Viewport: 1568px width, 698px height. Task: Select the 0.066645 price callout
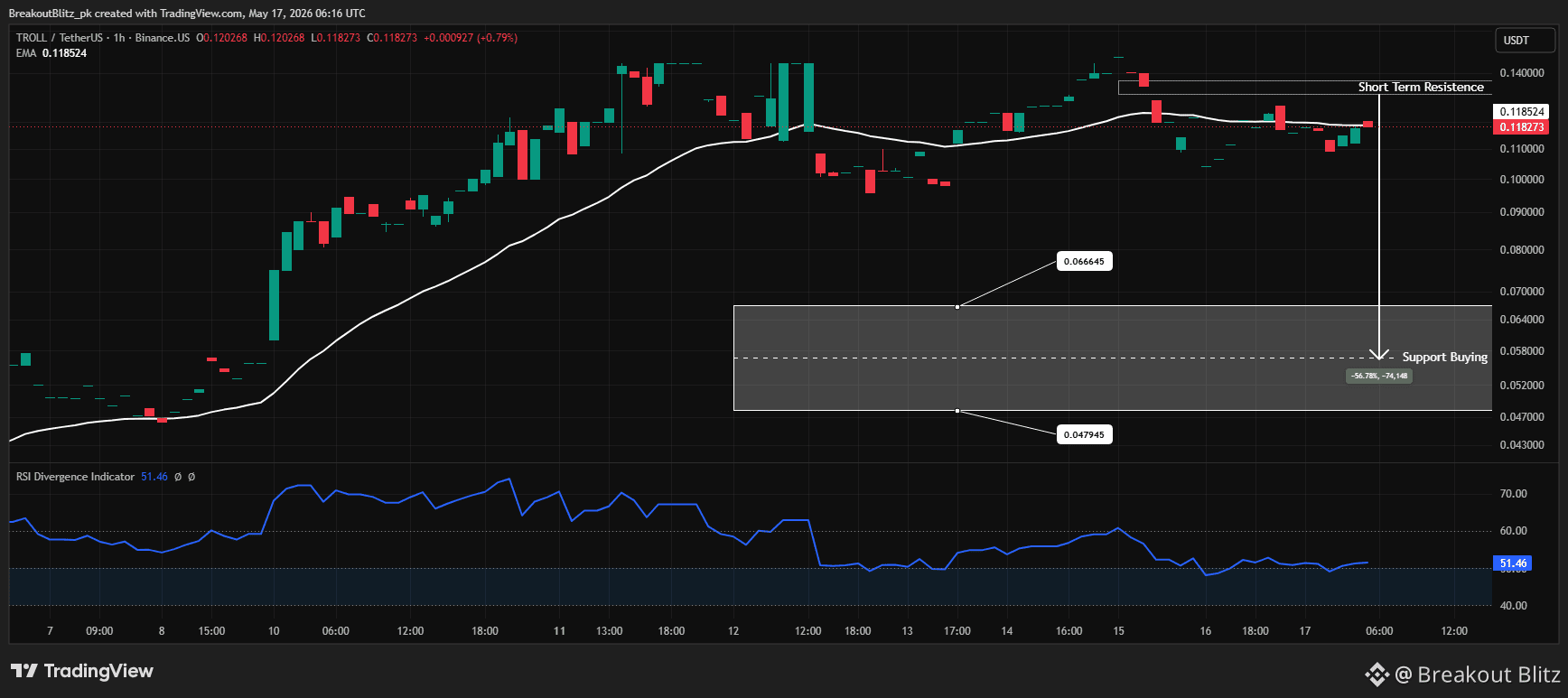coord(1084,261)
